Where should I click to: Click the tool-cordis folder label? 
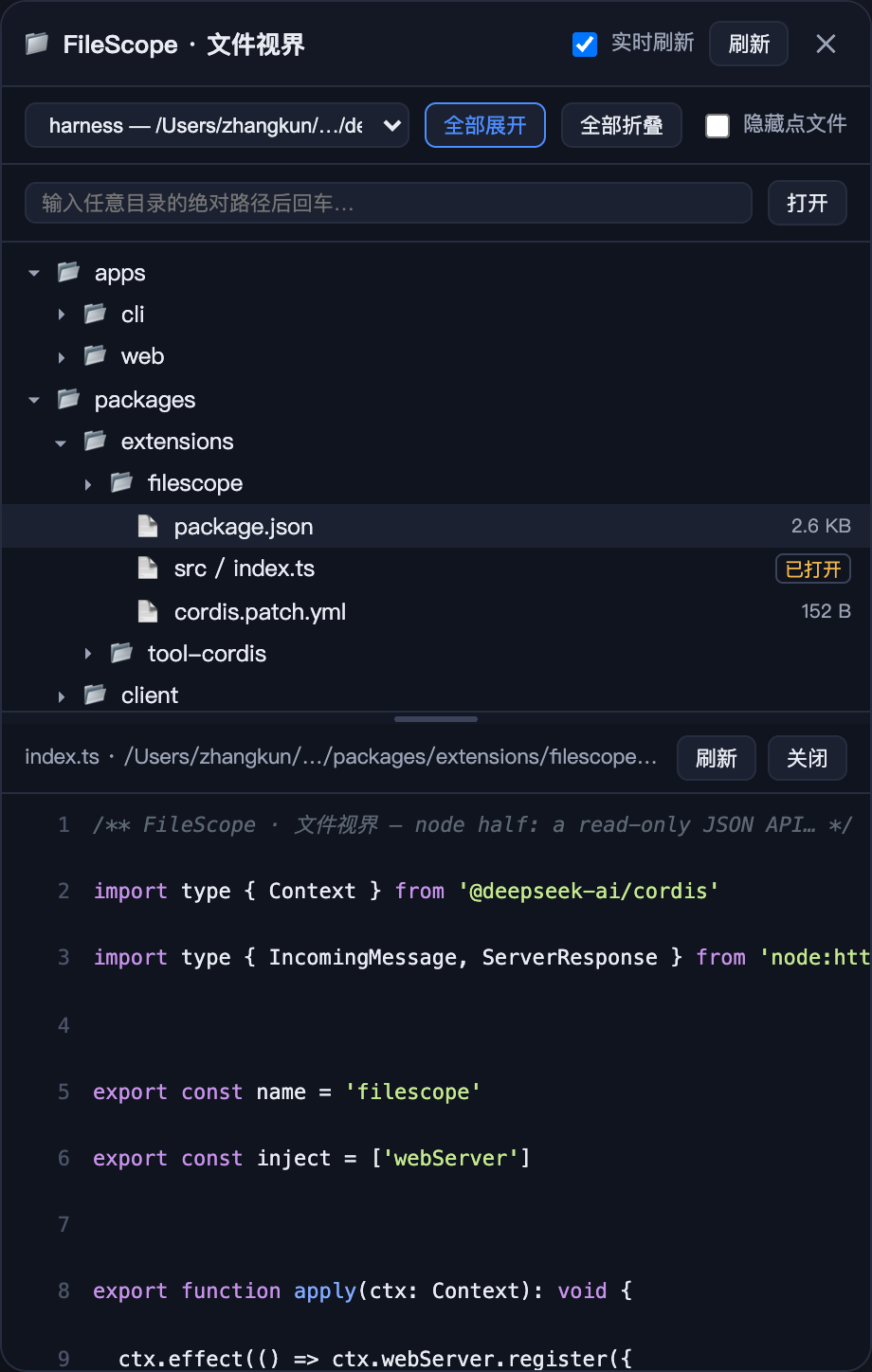tap(207, 654)
